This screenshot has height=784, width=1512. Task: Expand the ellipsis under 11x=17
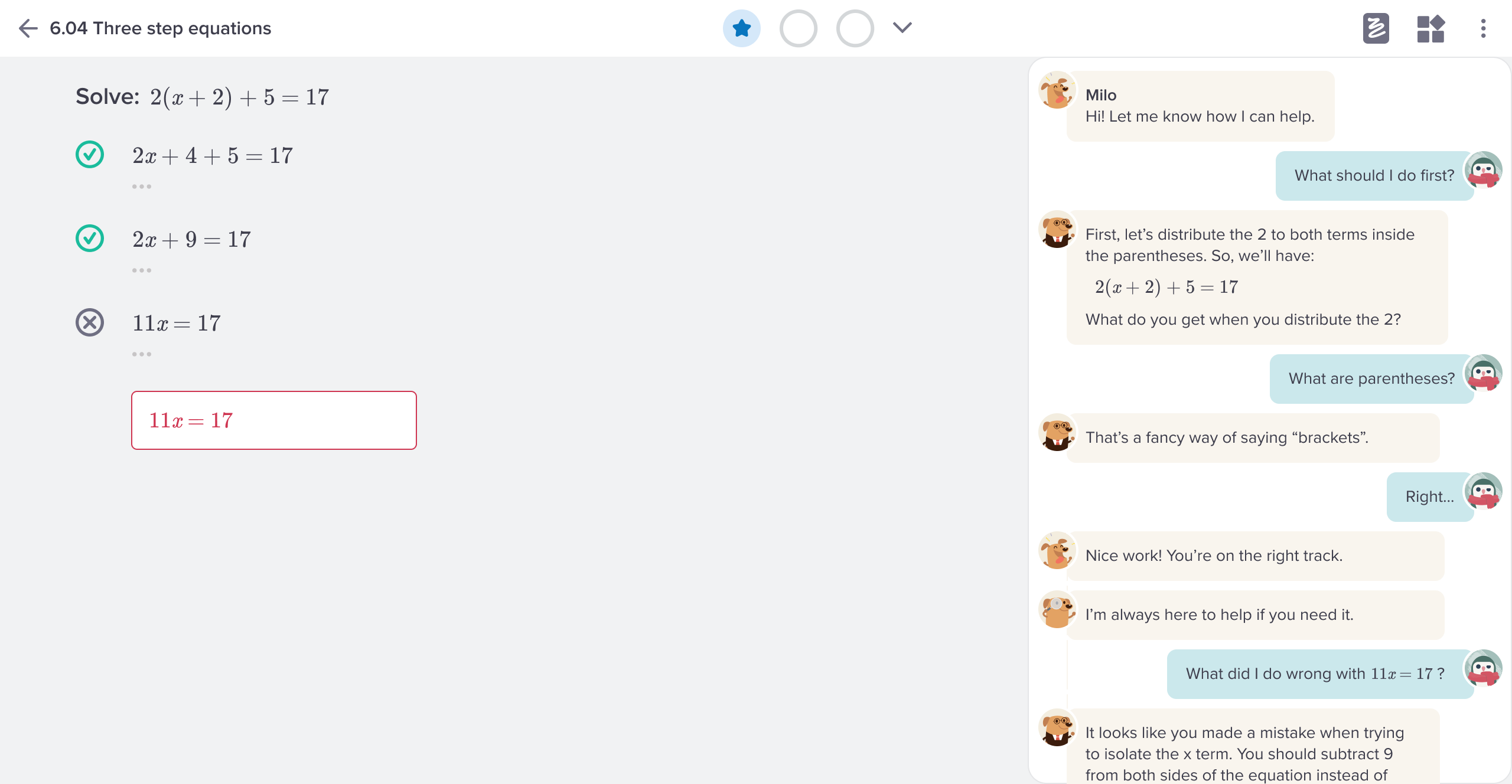click(142, 354)
